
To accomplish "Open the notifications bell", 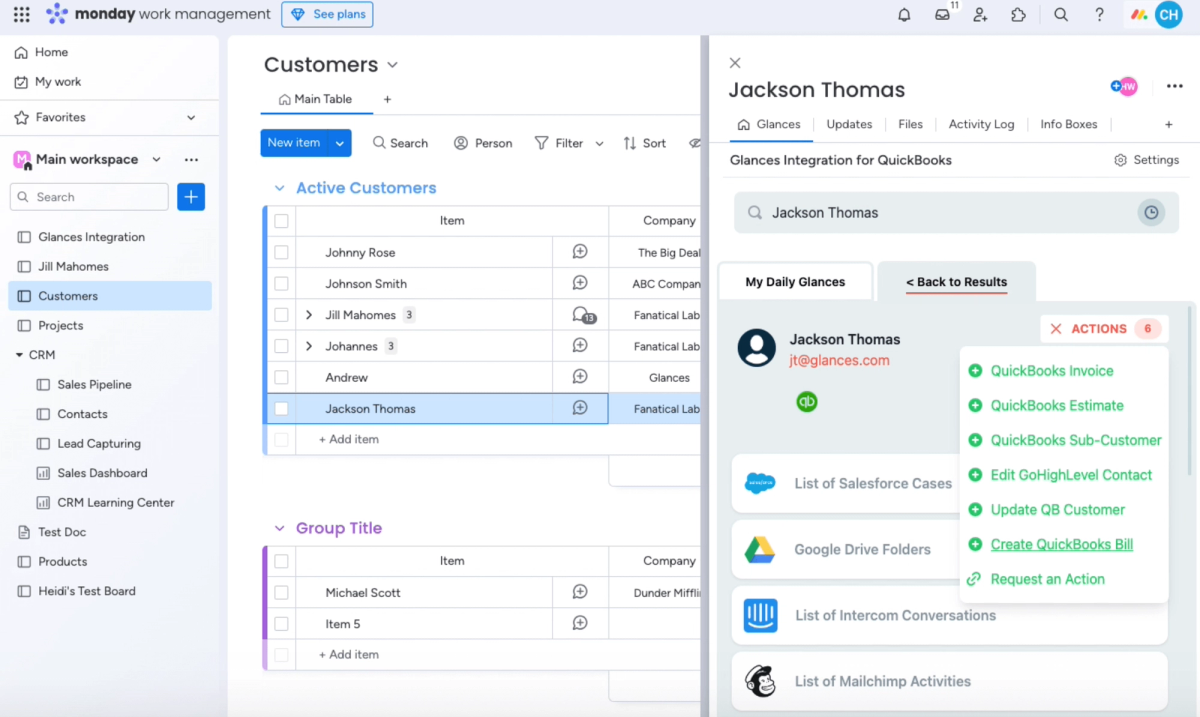I will coord(904,15).
